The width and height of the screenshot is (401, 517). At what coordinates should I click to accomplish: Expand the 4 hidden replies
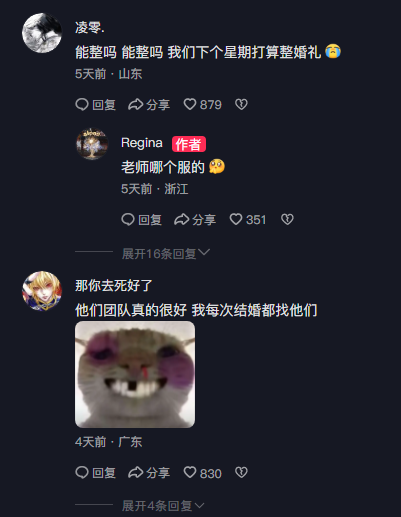tap(163, 506)
